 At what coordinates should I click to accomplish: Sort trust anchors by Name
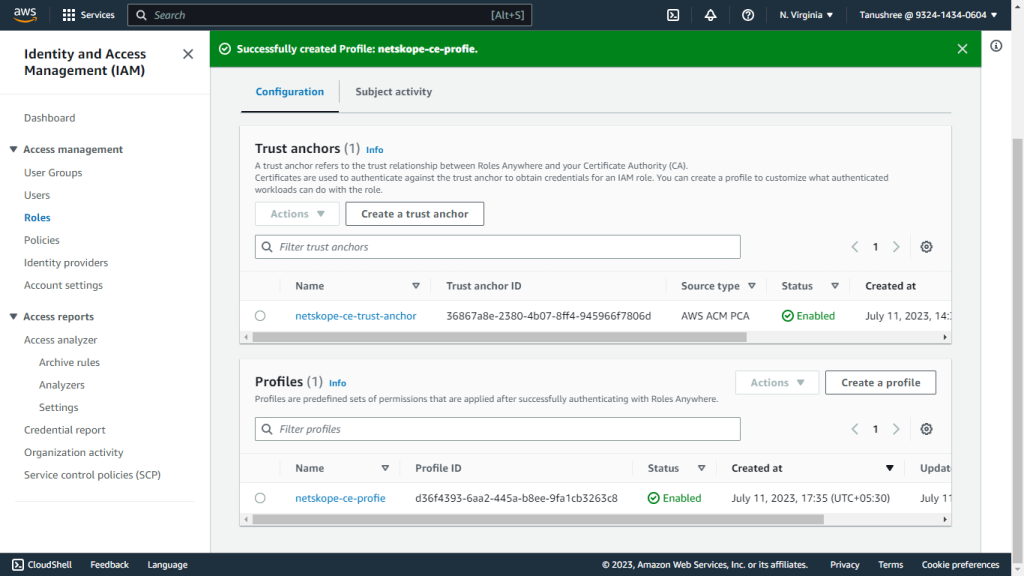click(415, 286)
